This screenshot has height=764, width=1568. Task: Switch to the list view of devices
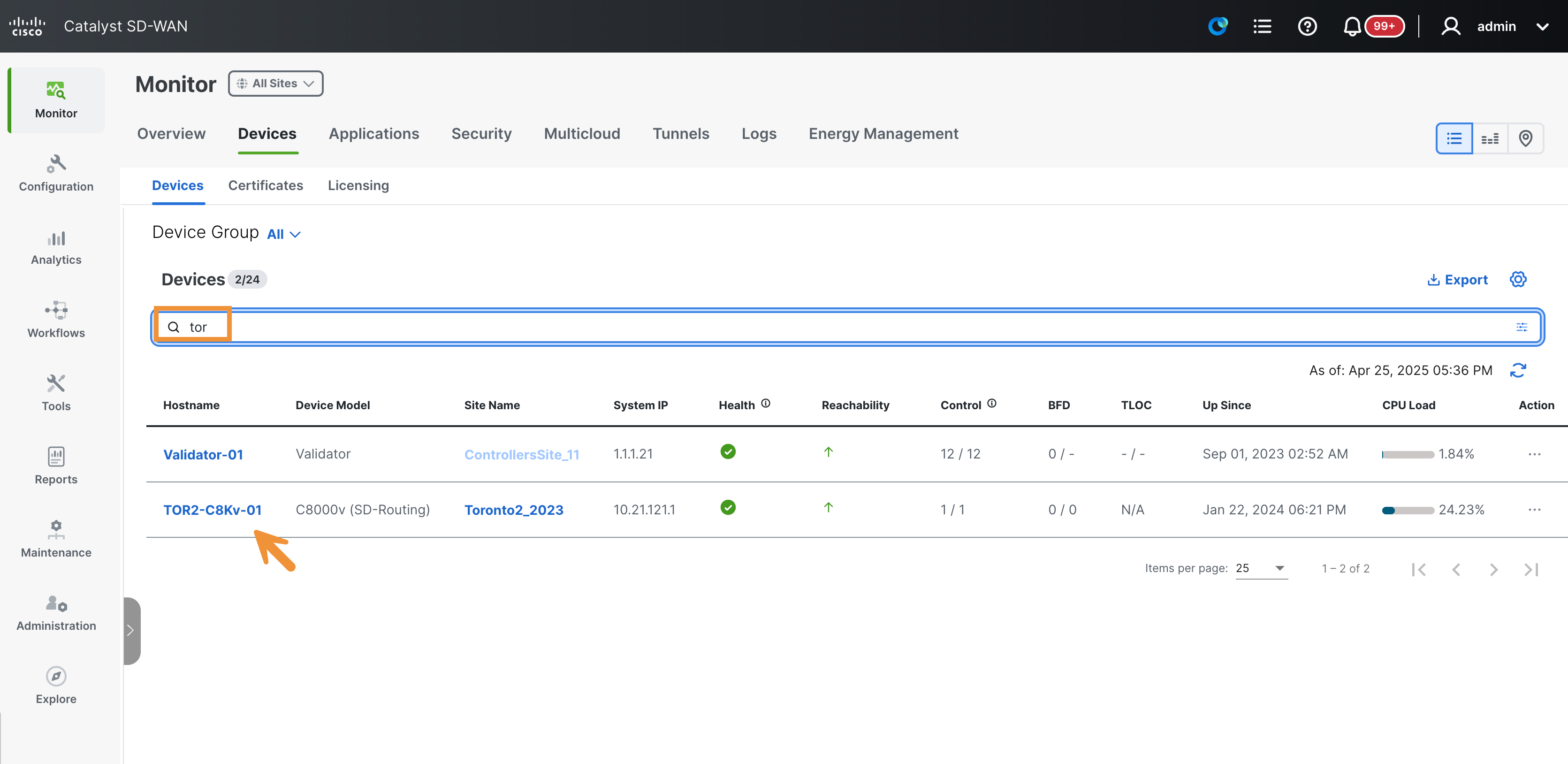pyautogui.click(x=1454, y=138)
